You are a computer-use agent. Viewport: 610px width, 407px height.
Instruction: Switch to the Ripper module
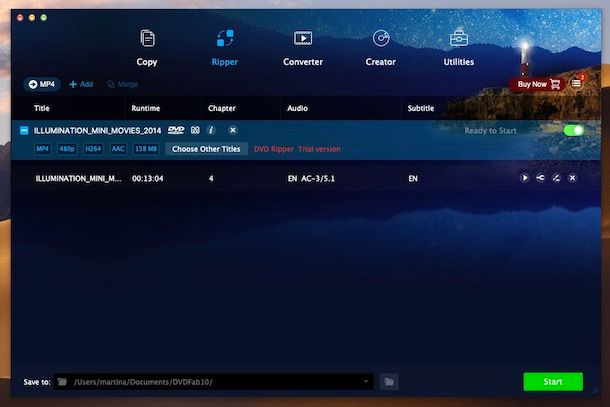pos(224,48)
